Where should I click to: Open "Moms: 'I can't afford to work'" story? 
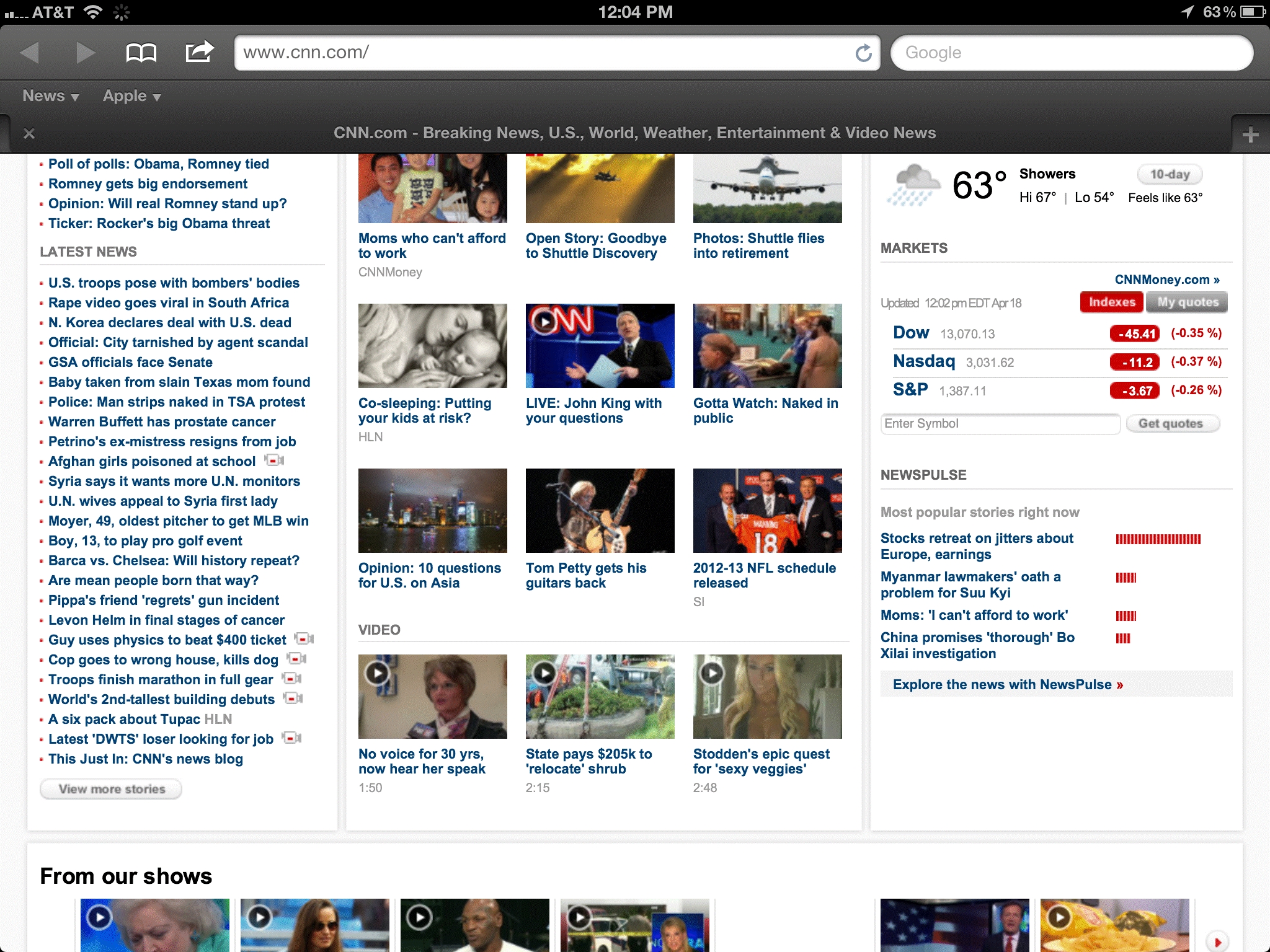pos(974,615)
